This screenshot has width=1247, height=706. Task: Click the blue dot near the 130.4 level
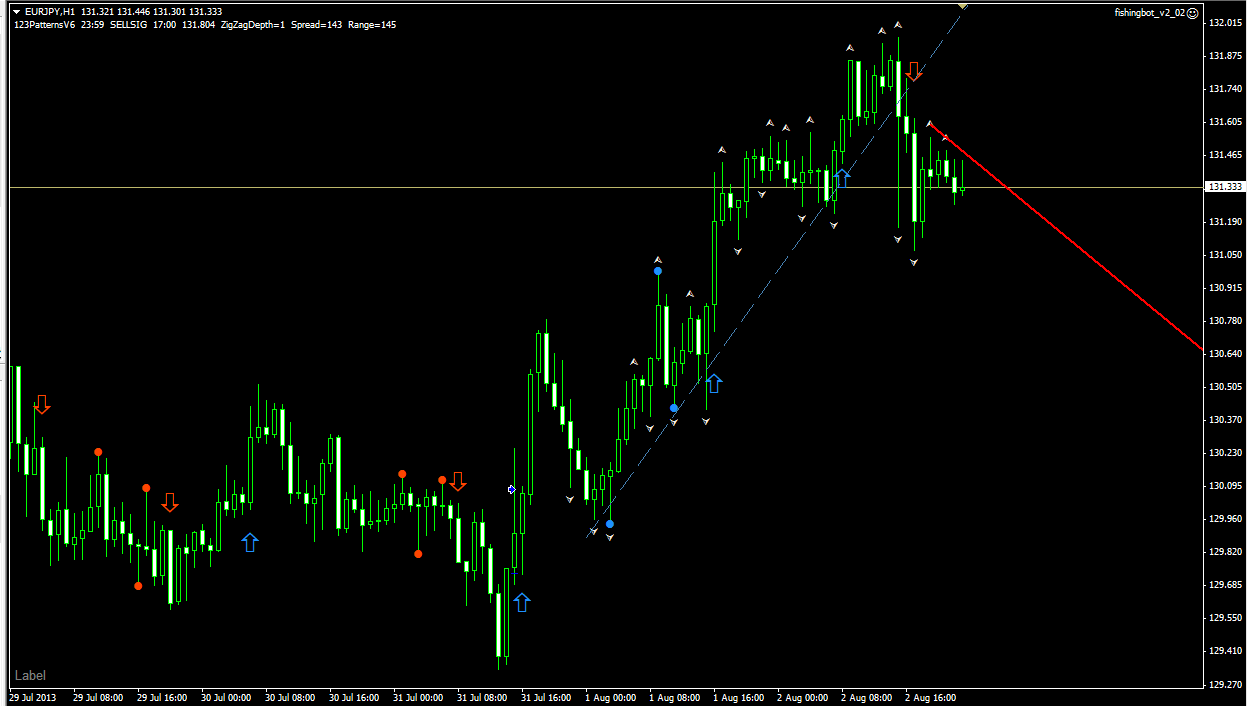point(674,408)
